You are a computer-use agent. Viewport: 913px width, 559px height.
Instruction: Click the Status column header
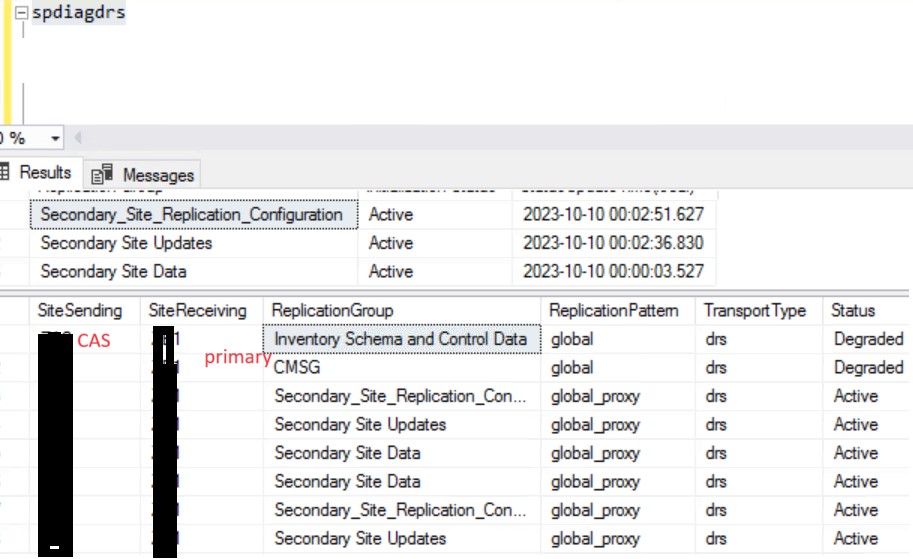[x=866, y=310]
